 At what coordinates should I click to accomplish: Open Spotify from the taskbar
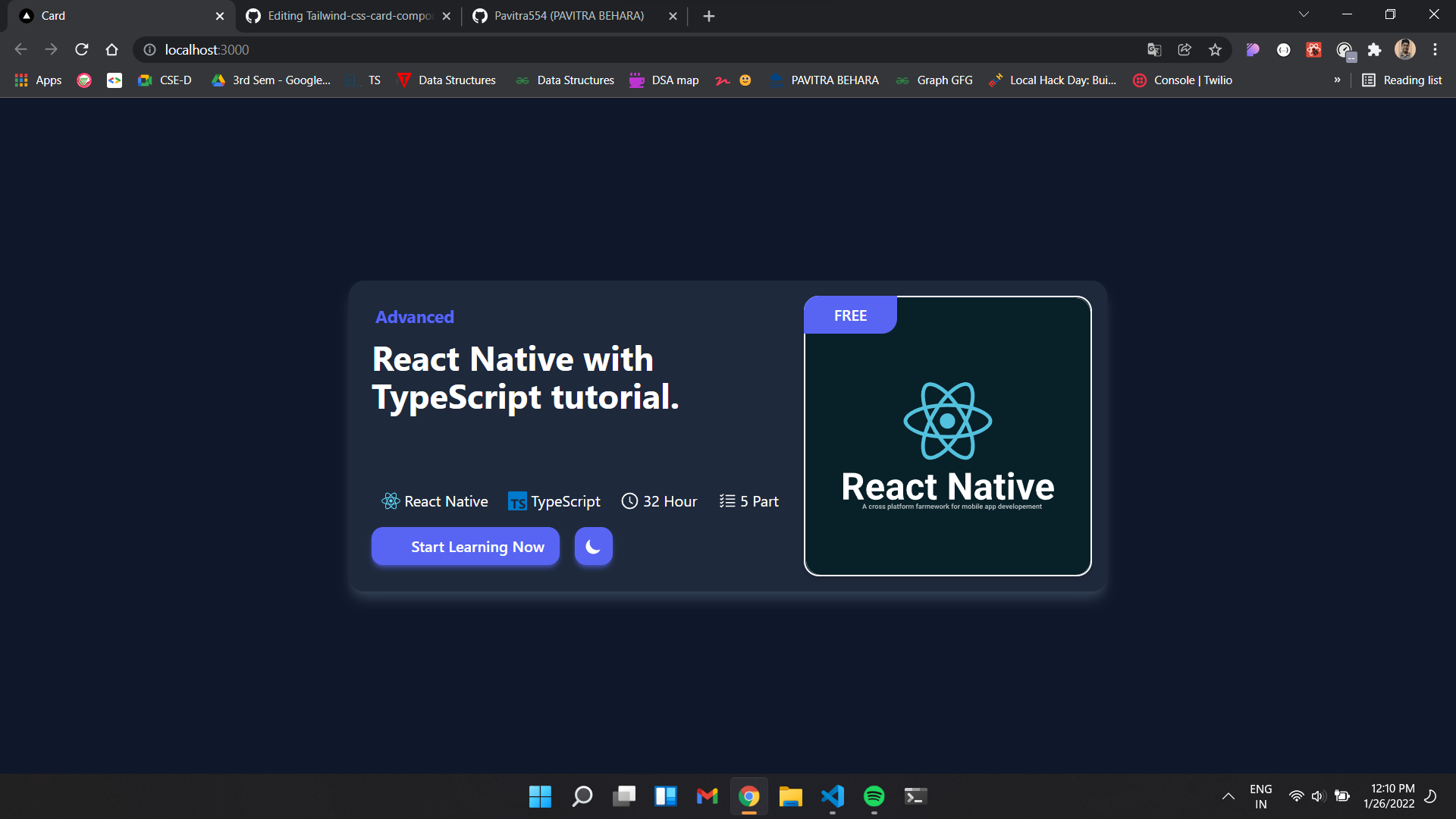click(x=874, y=796)
